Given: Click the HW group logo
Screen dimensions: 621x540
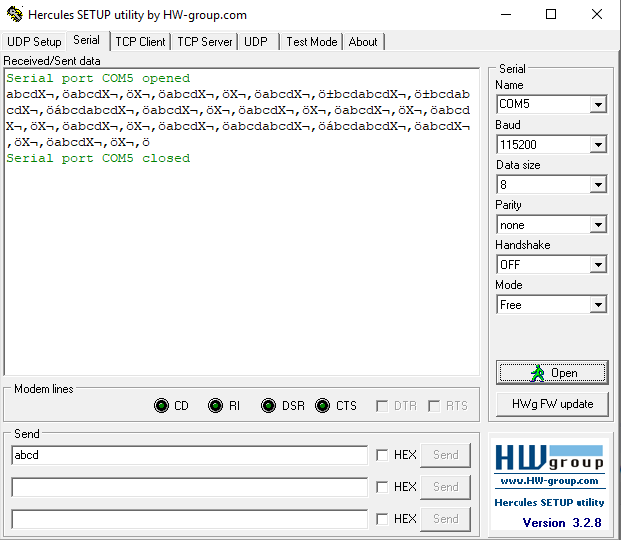Looking at the screenshot, I should tap(549, 458).
